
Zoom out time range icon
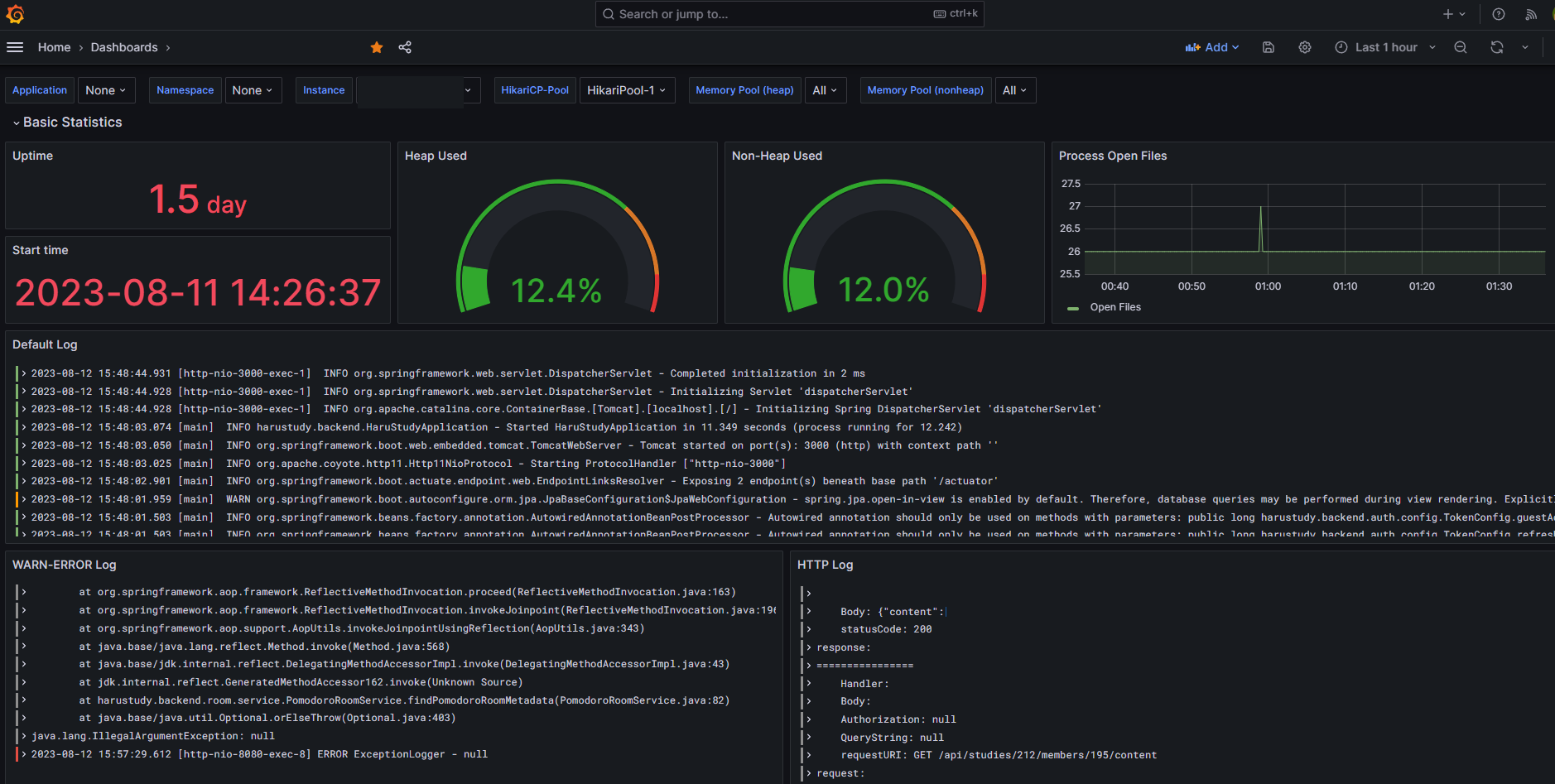(x=1461, y=47)
